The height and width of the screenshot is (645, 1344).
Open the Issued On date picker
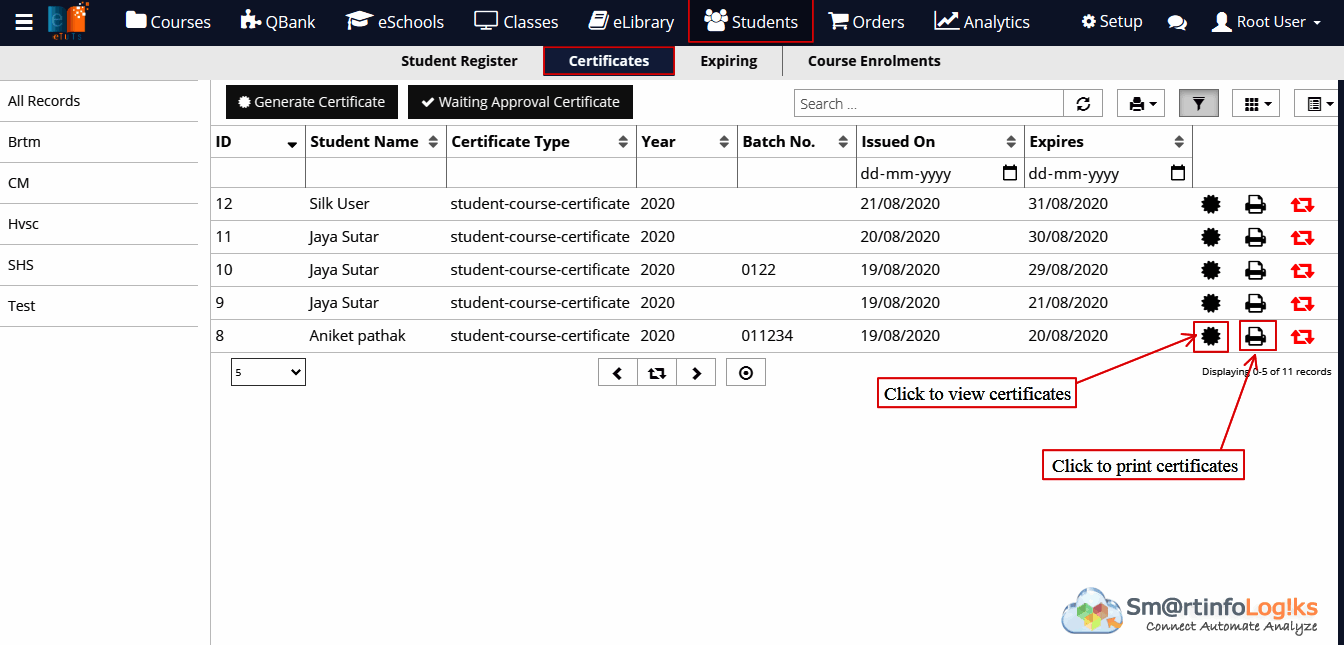coord(1010,173)
